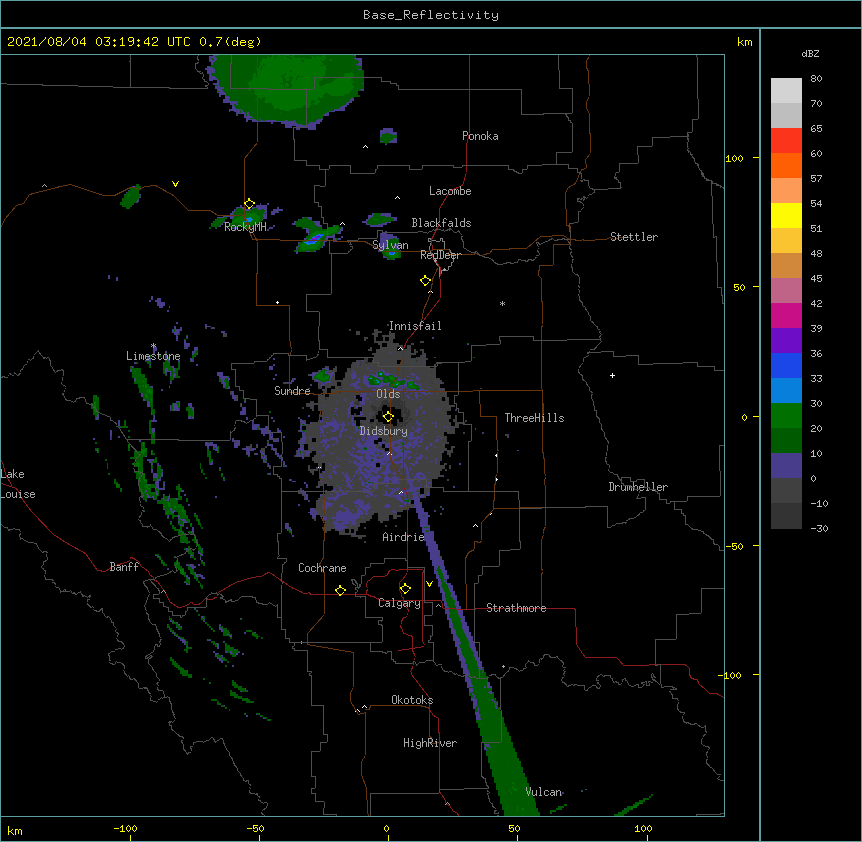Click the Sylvan label
862x842 pixels.
tap(390, 245)
